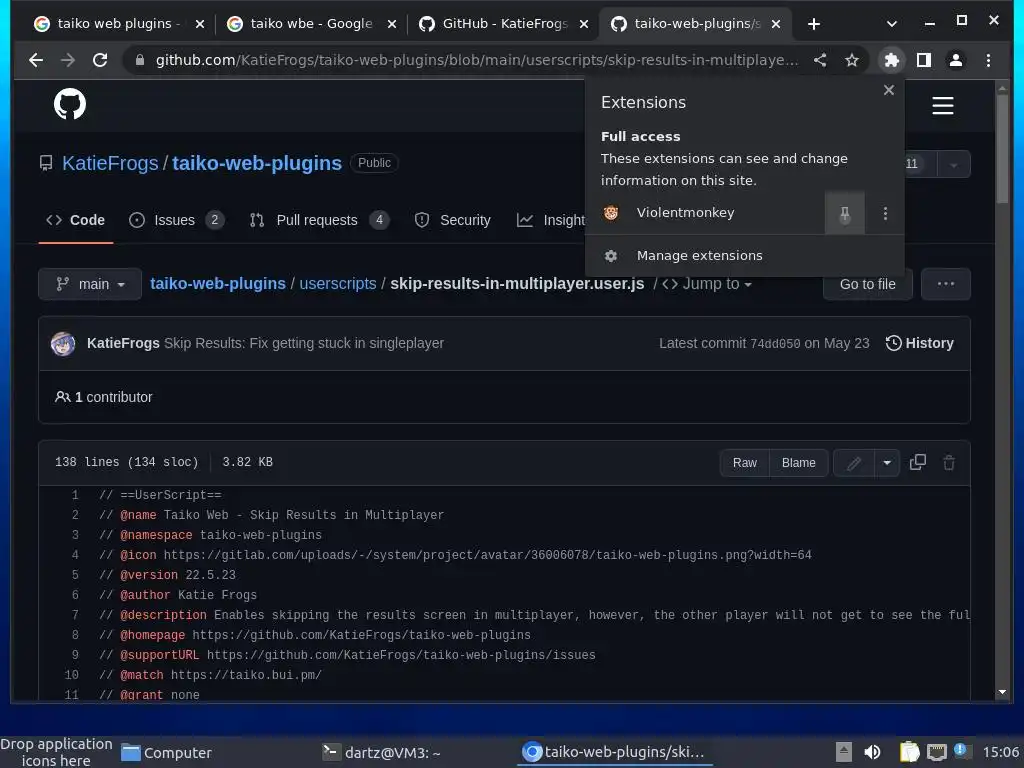Expand the edit options dropdown arrow

[x=887, y=463]
